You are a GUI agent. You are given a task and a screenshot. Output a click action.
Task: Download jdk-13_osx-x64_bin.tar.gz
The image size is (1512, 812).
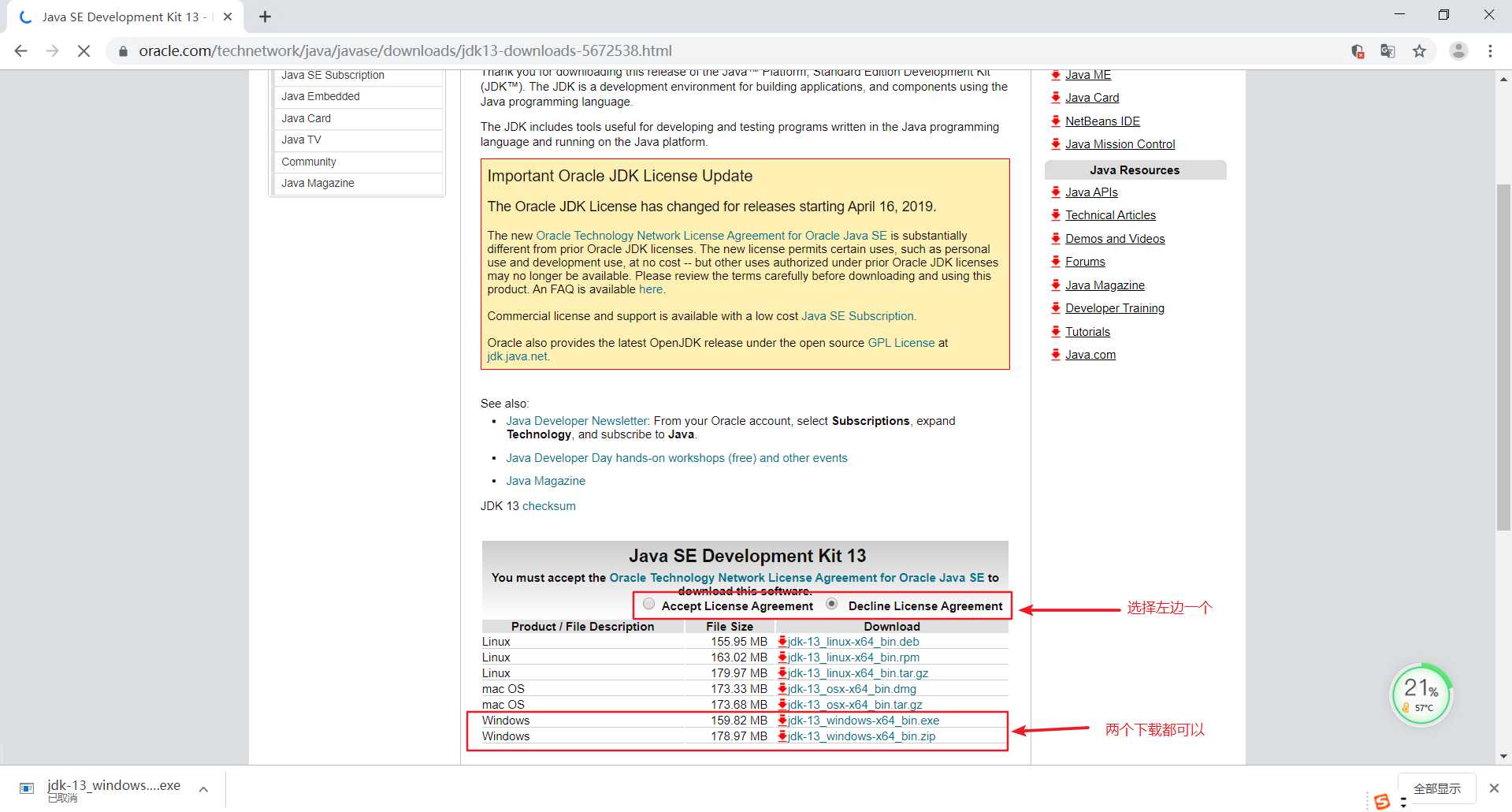pyautogui.click(x=855, y=705)
